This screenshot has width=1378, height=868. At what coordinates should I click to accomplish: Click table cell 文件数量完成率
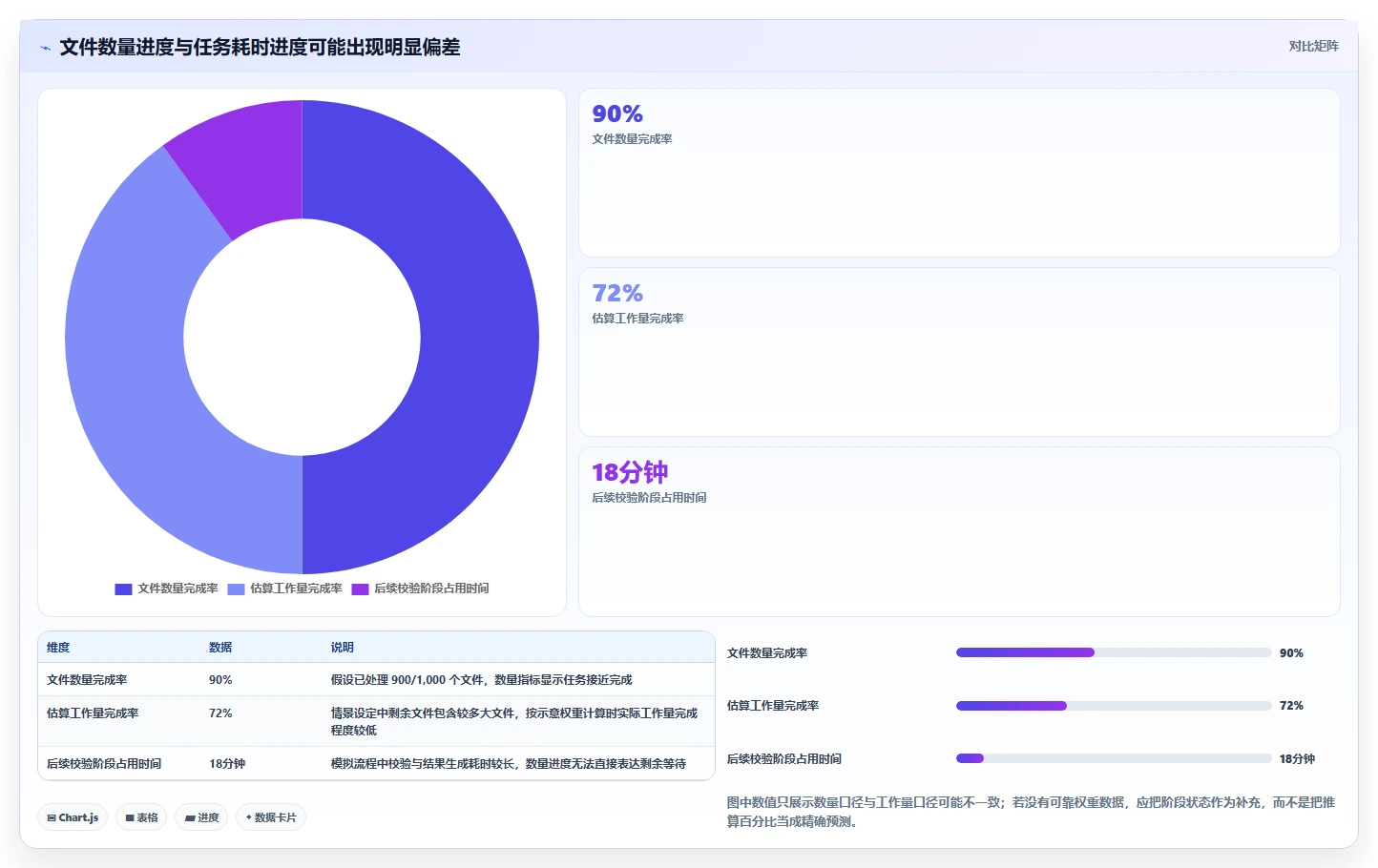(87, 680)
